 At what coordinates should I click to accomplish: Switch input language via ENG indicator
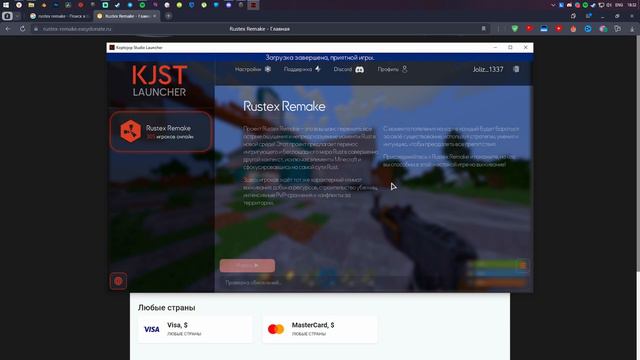point(619,5)
